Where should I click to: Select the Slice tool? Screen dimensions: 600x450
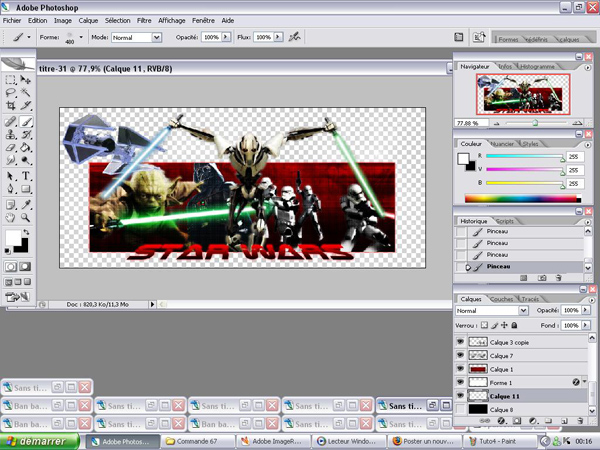[x=26, y=105]
